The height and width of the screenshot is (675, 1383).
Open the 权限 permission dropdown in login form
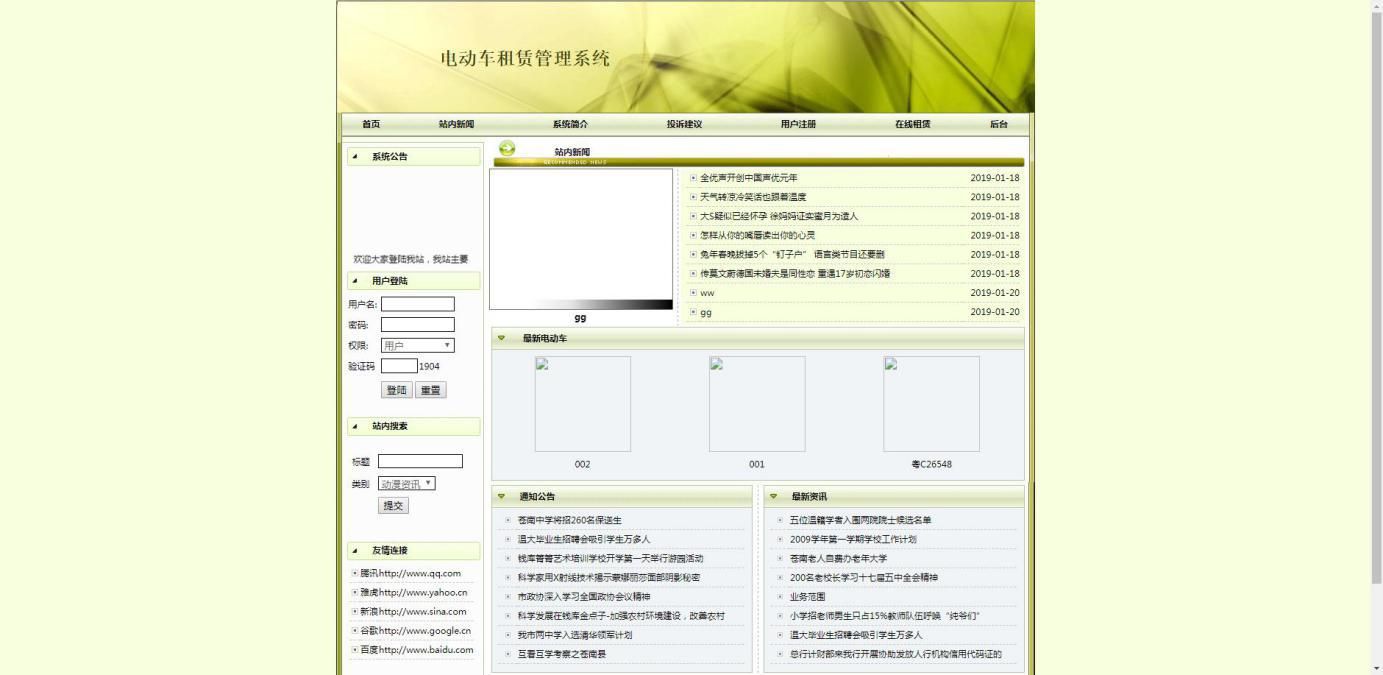[x=417, y=345]
